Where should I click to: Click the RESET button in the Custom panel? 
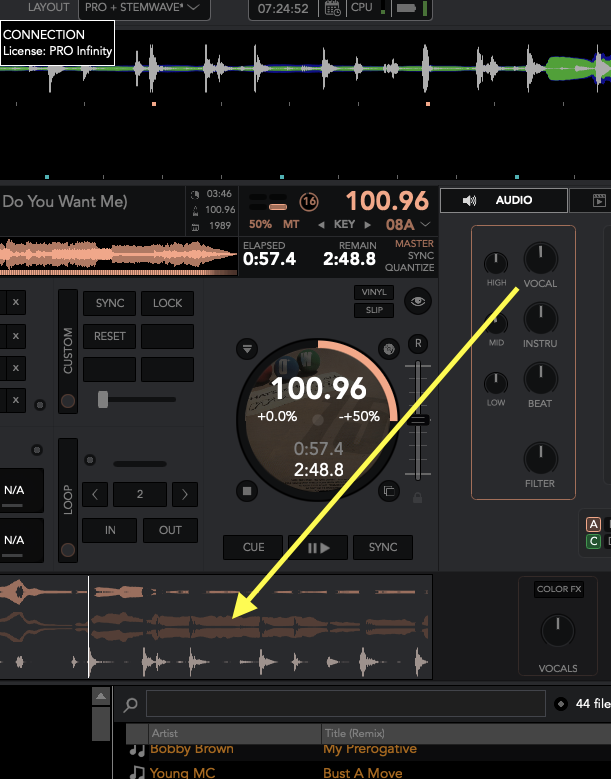[109, 336]
